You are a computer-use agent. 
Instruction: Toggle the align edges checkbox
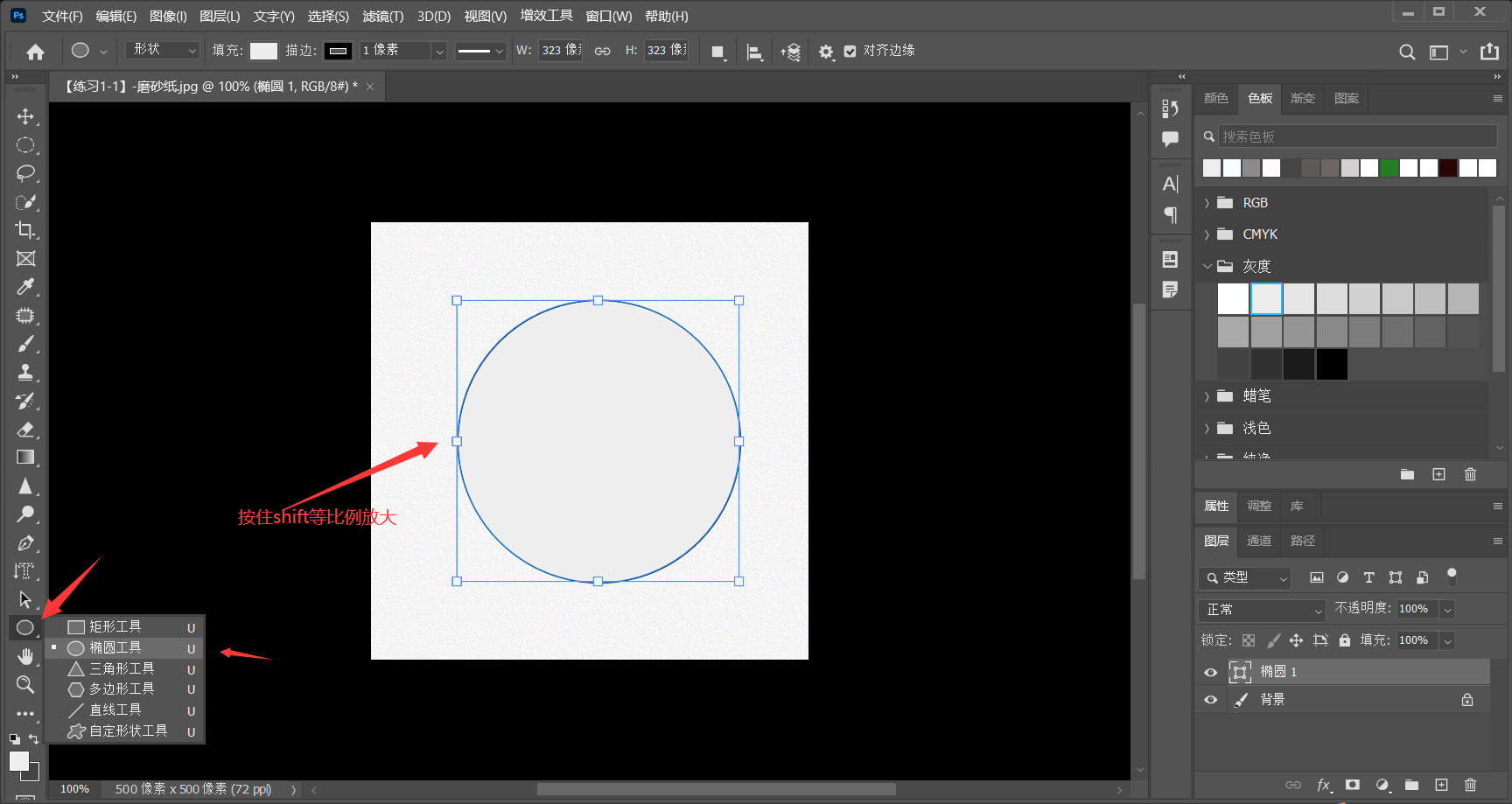tap(850, 52)
